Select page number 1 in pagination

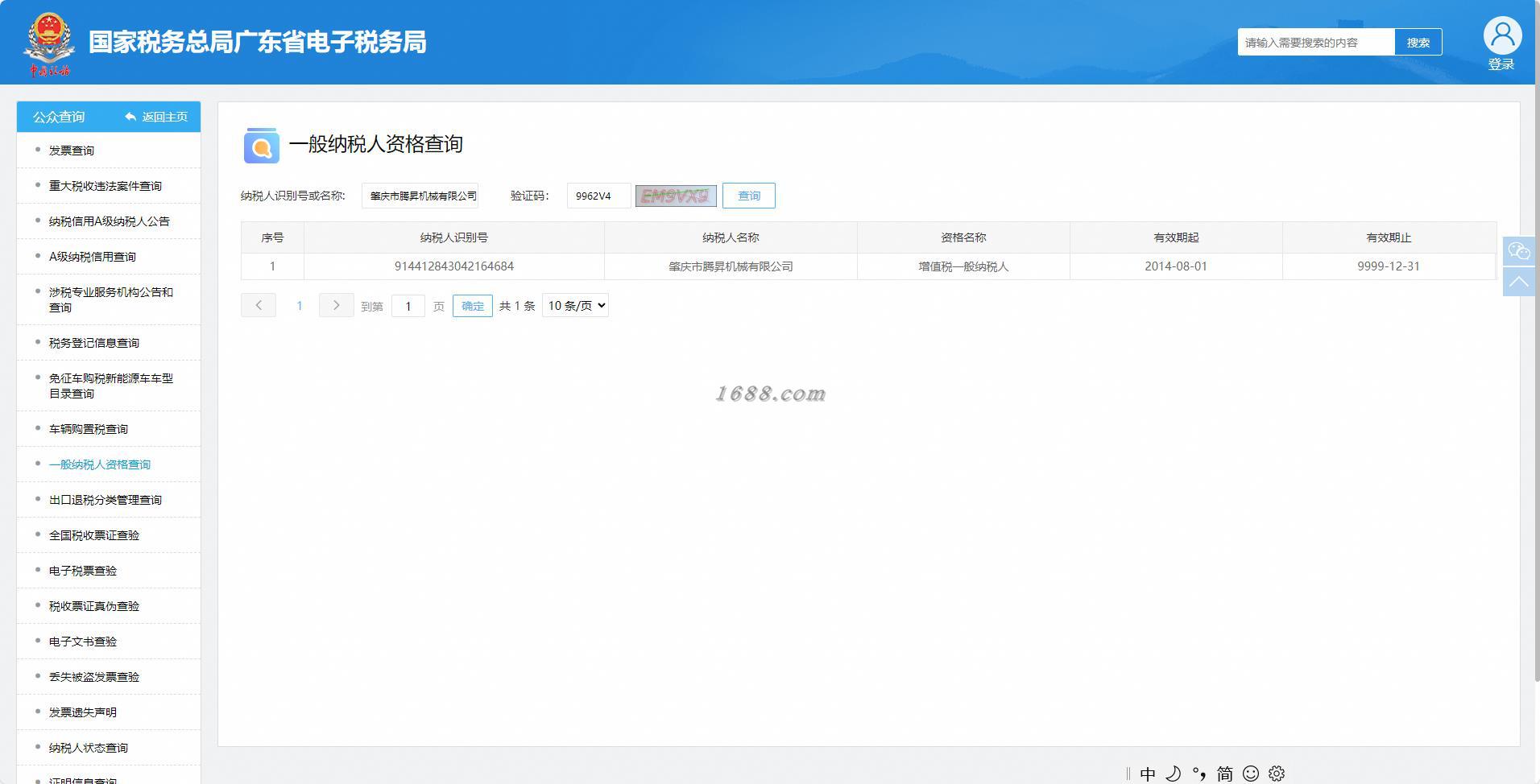(300, 306)
